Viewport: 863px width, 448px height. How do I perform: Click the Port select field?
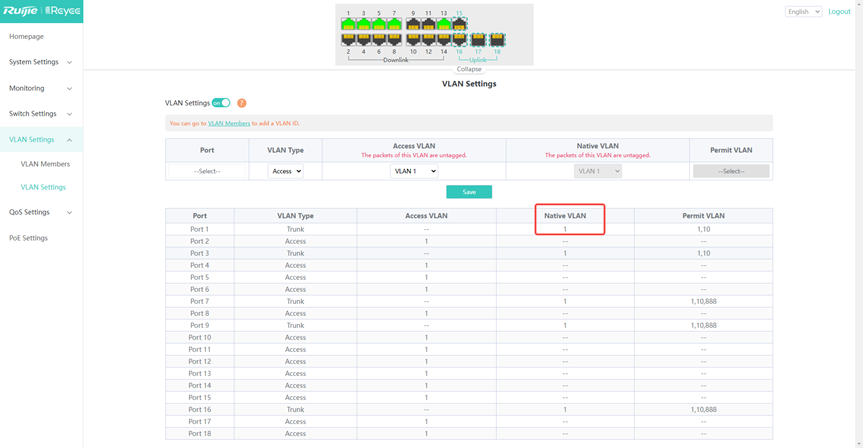click(x=207, y=171)
